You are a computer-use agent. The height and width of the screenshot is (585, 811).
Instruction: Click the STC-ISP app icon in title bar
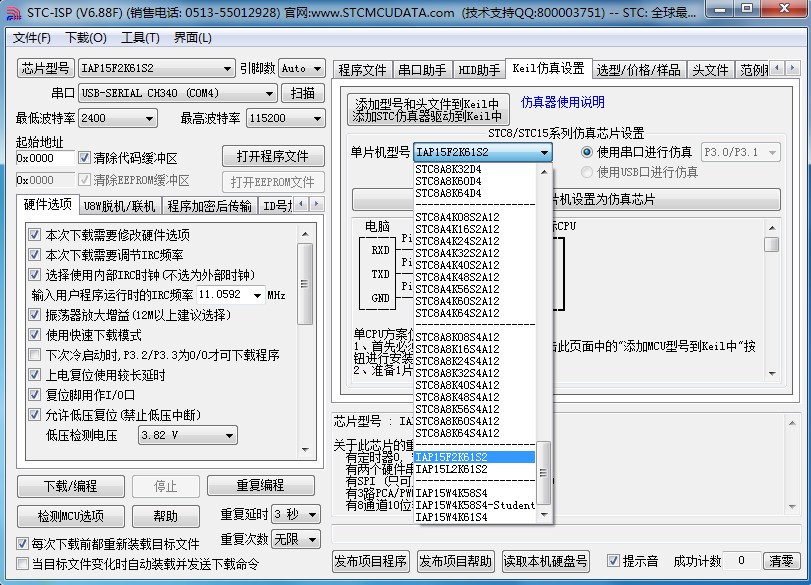(13, 12)
